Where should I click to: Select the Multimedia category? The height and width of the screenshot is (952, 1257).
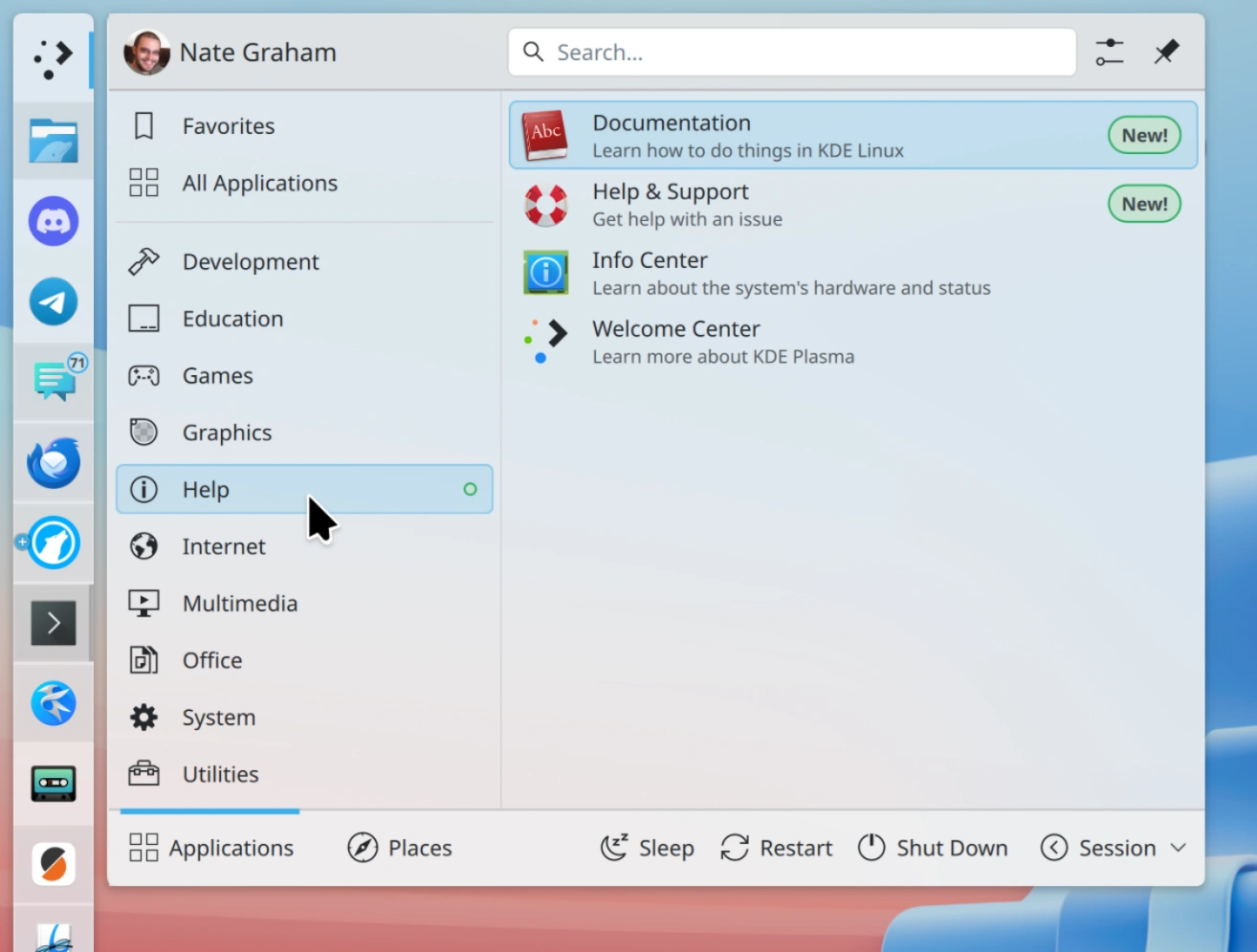(304, 603)
